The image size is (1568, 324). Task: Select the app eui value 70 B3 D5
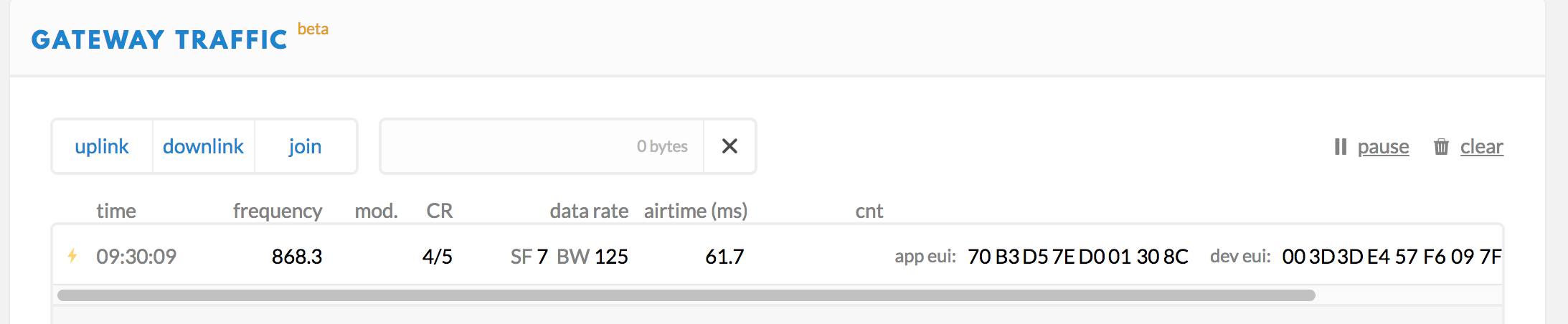[1077, 257]
